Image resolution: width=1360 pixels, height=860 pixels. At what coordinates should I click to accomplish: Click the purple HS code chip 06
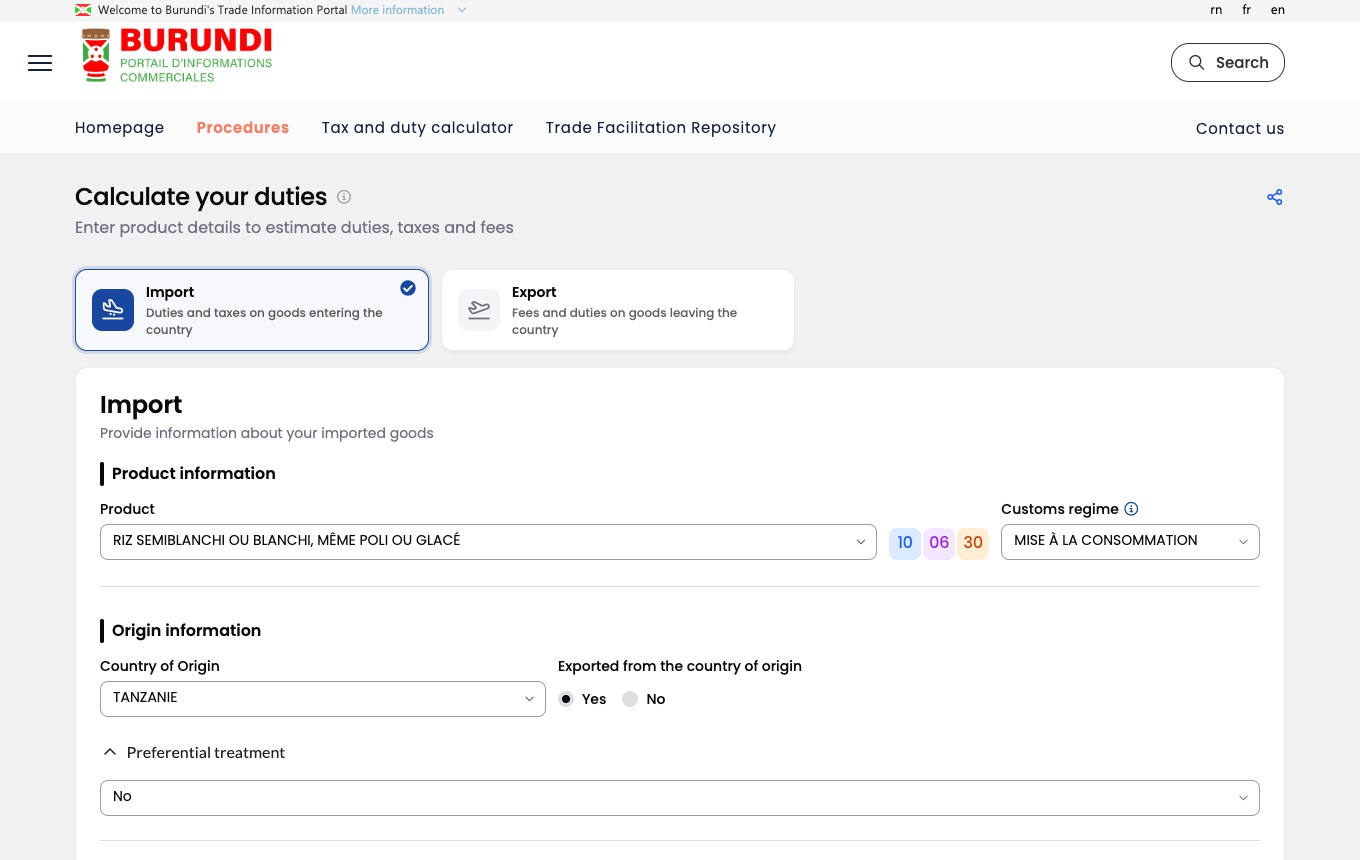click(x=939, y=542)
